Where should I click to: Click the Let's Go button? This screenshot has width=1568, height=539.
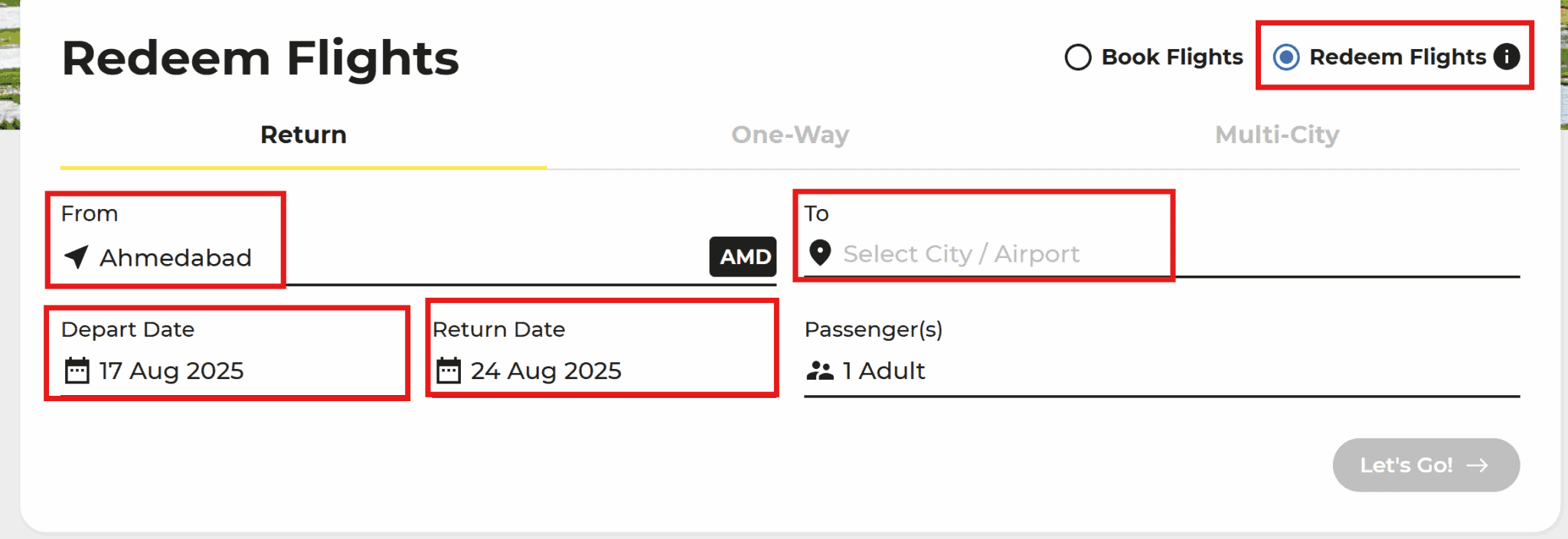click(x=1426, y=465)
